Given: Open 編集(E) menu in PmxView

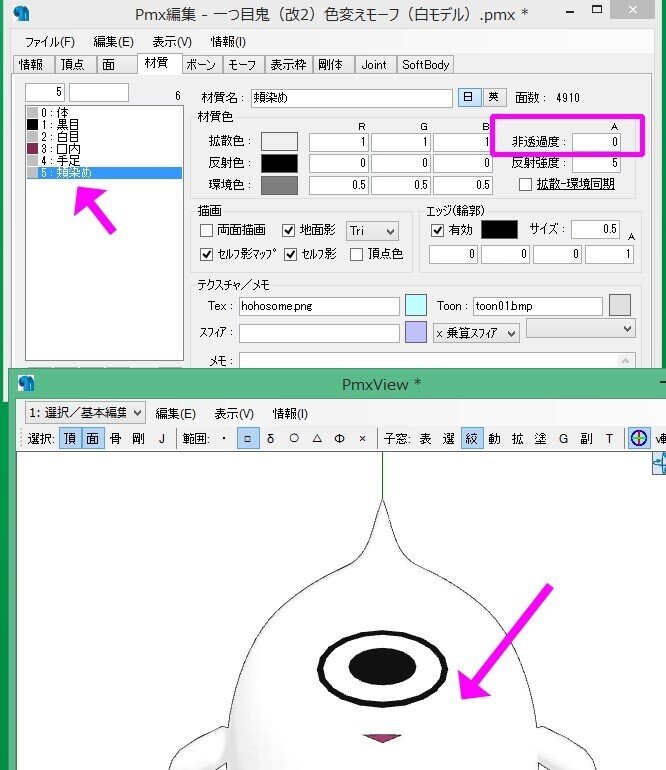Looking at the screenshot, I should tap(175, 413).
